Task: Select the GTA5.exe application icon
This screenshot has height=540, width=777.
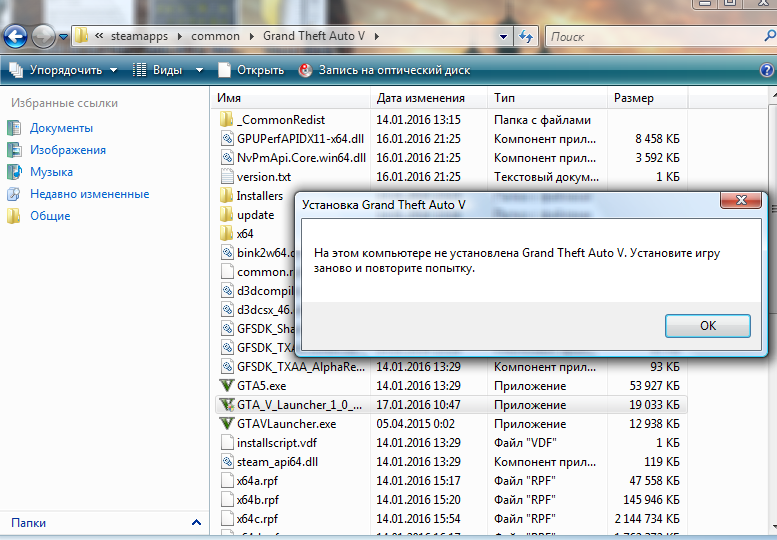Action: [226, 385]
